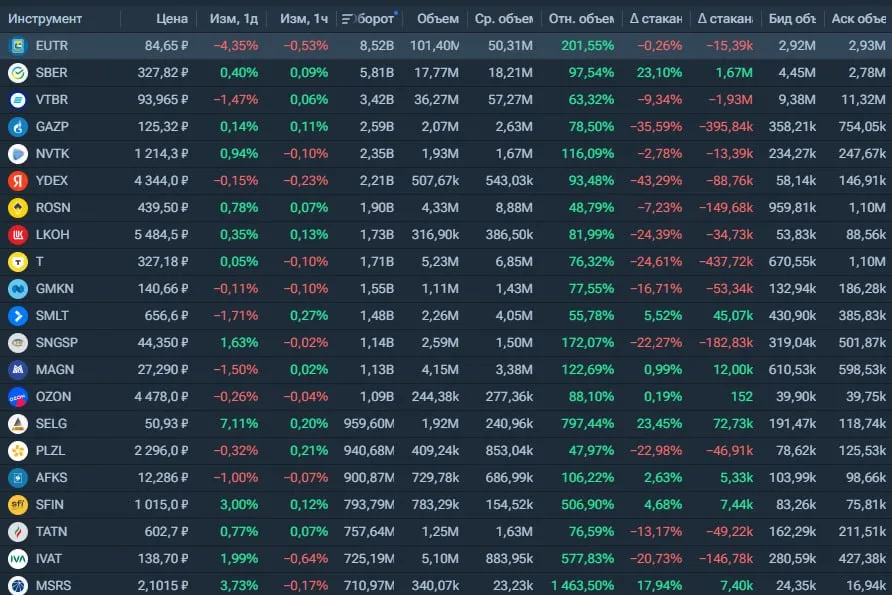Click SBER price 327,82 ₽

[x=163, y=73]
